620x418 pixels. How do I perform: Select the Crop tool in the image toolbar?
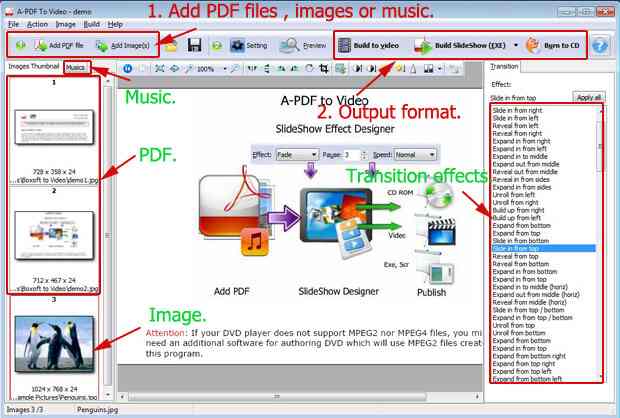(324, 69)
